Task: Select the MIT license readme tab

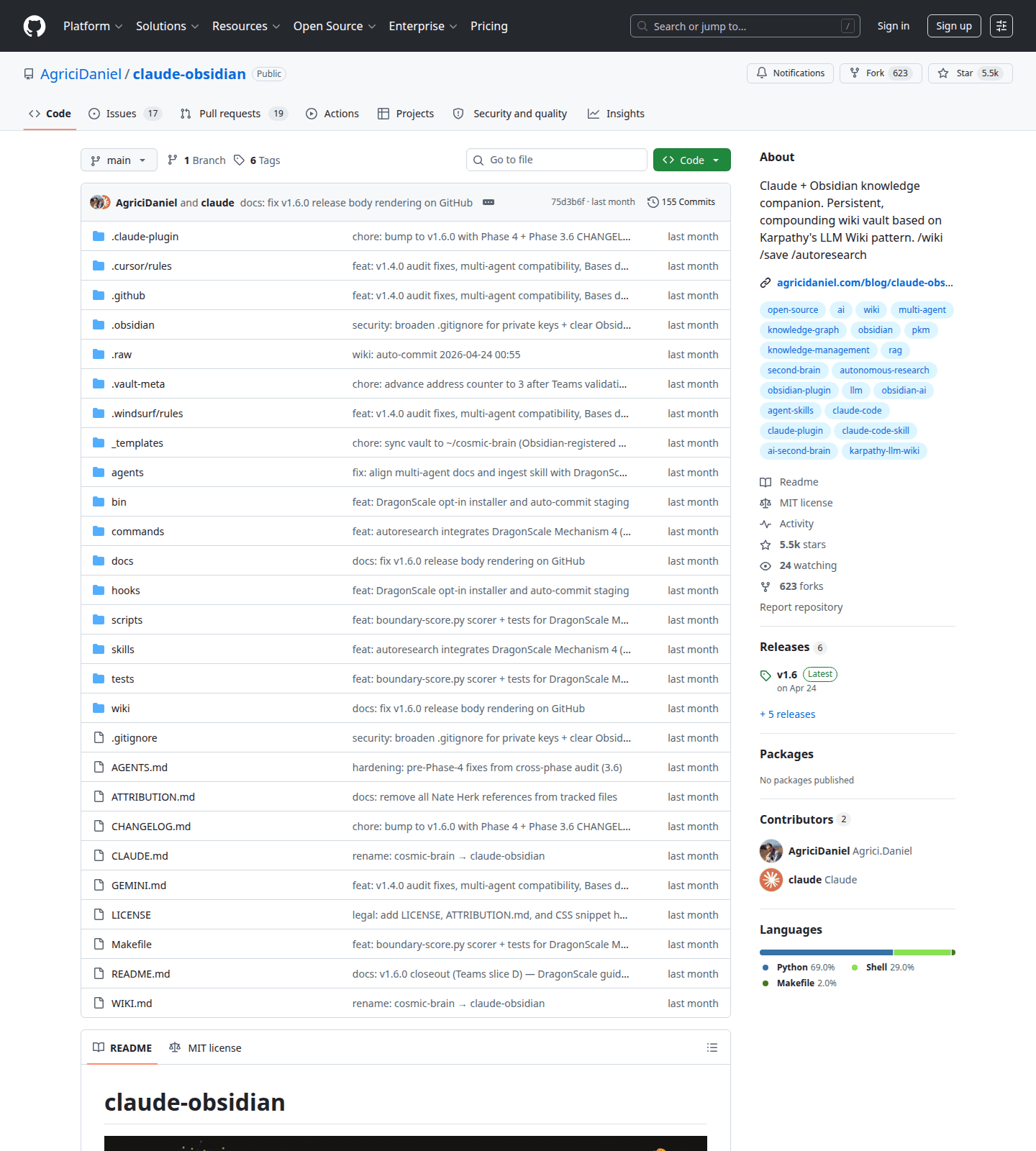Action: click(x=205, y=1047)
